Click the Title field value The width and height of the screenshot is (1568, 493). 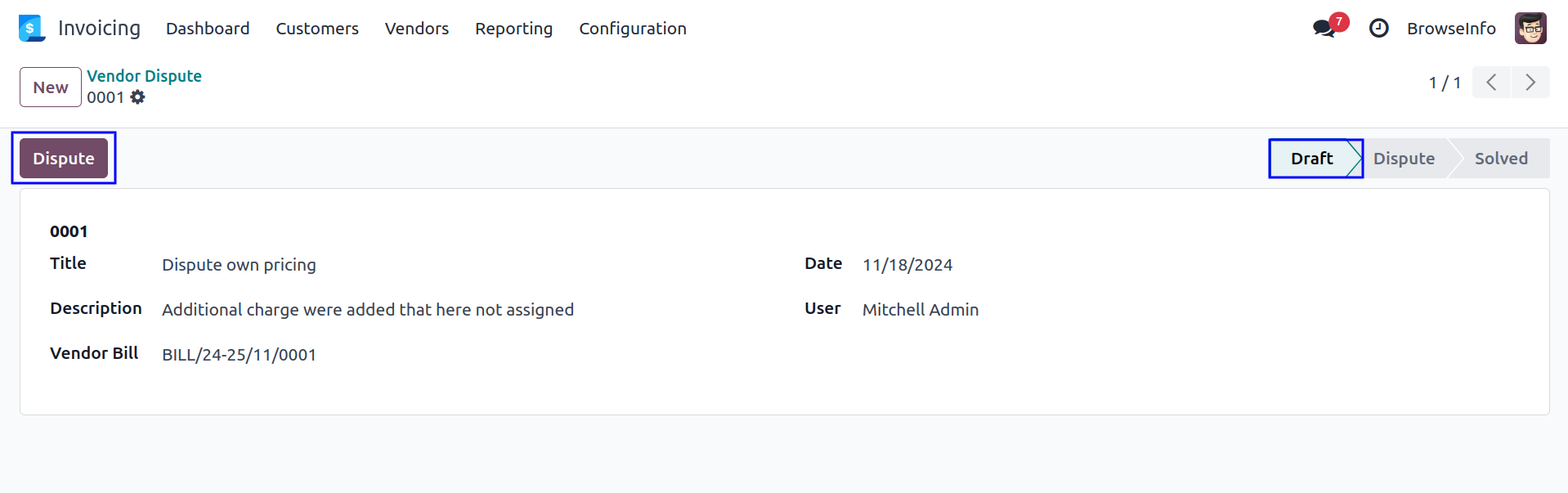[239, 265]
